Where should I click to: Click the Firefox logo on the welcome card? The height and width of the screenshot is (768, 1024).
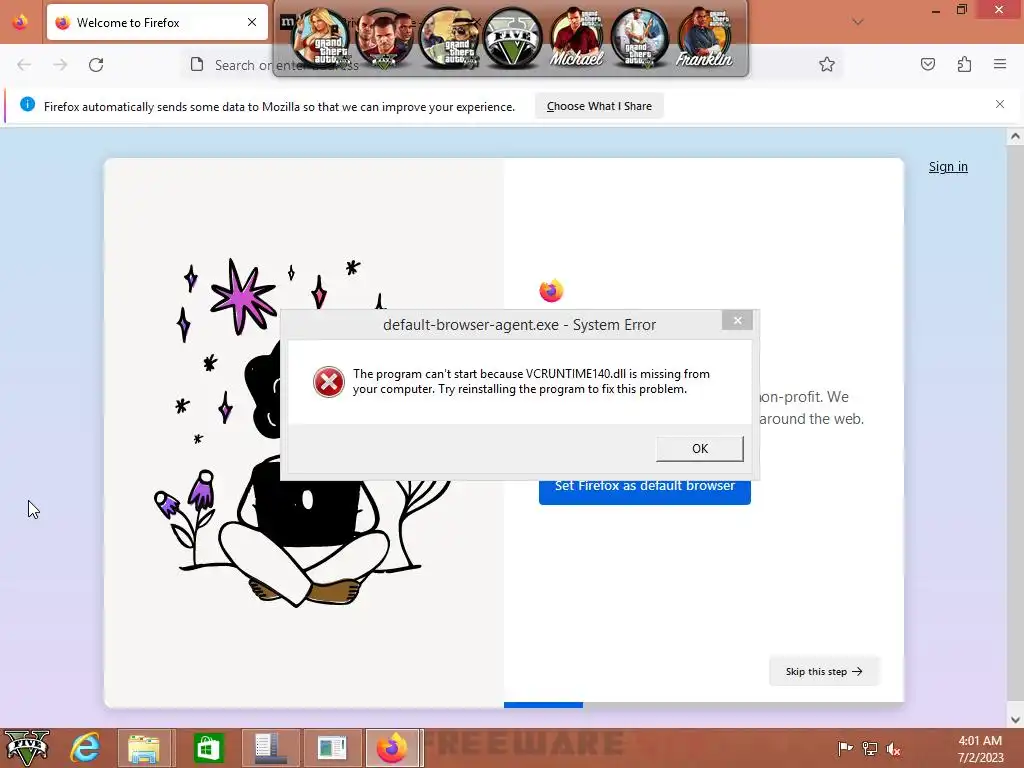pos(551,291)
